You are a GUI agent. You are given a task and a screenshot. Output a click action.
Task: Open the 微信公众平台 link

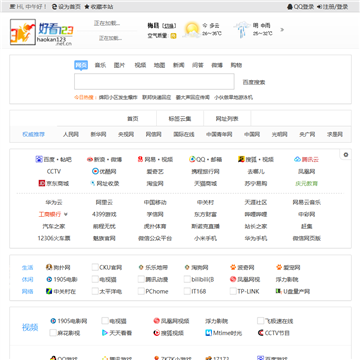point(155,238)
